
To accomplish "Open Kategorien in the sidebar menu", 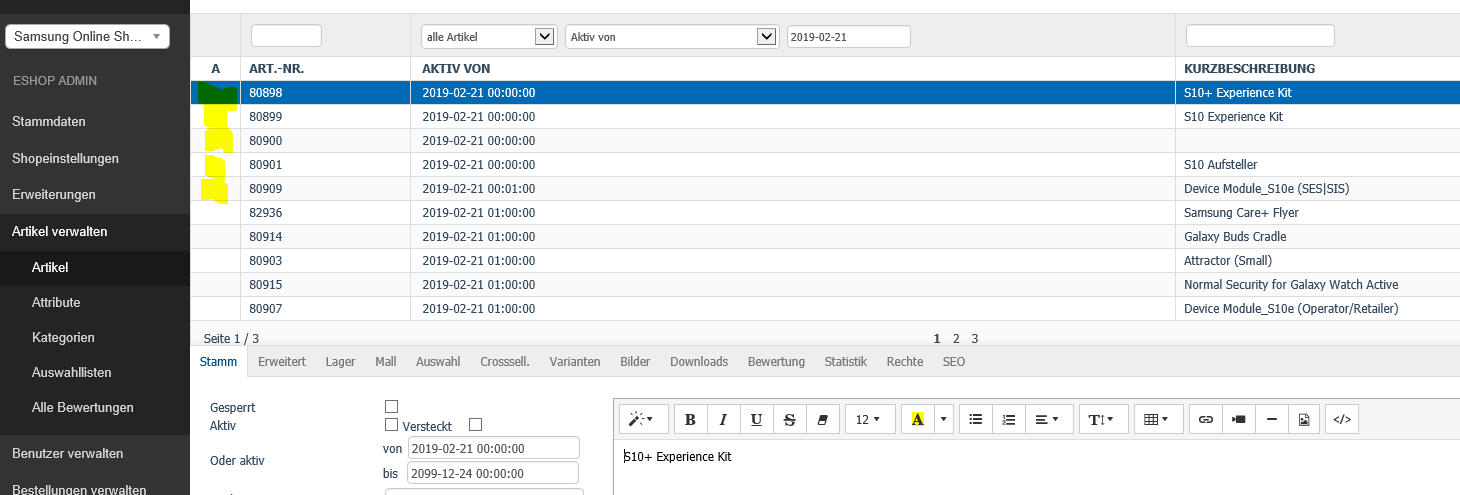I will click(63, 338).
